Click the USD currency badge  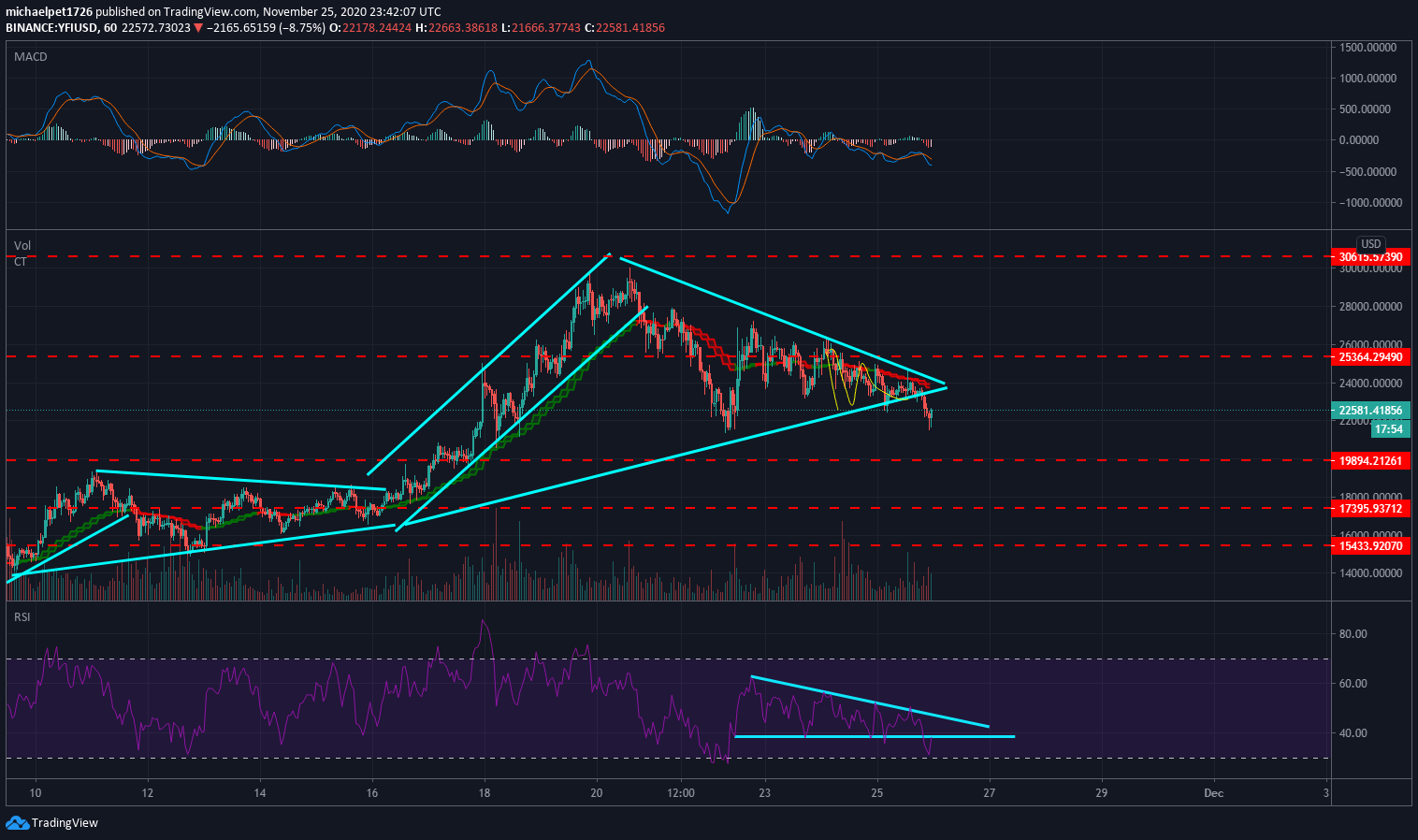1370,243
